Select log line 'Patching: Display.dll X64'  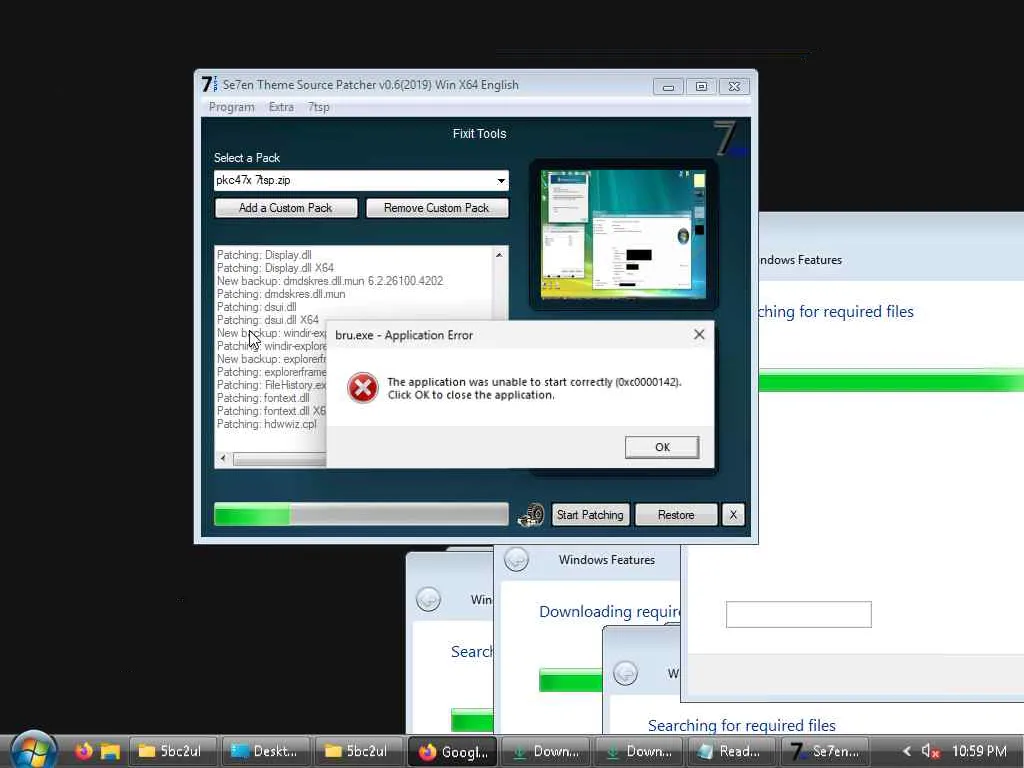click(x=275, y=268)
